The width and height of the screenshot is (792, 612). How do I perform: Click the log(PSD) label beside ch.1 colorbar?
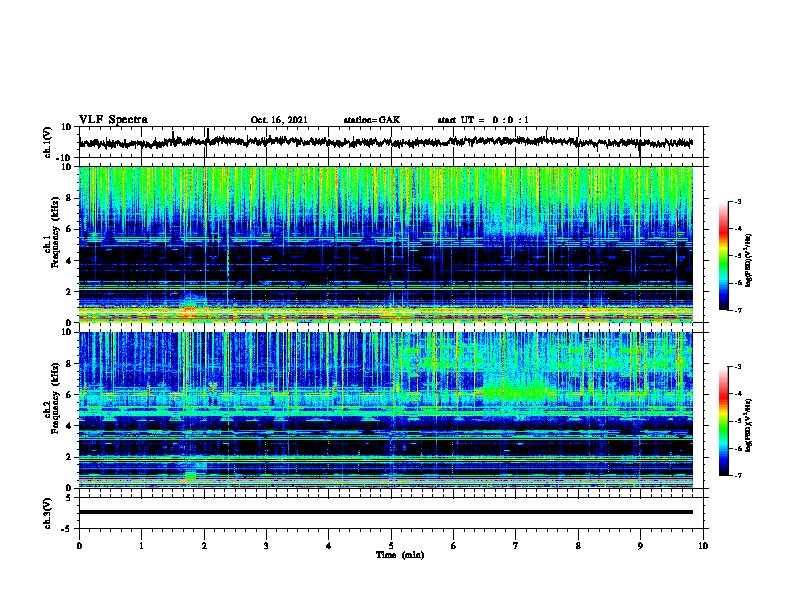(x=749, y=260)
